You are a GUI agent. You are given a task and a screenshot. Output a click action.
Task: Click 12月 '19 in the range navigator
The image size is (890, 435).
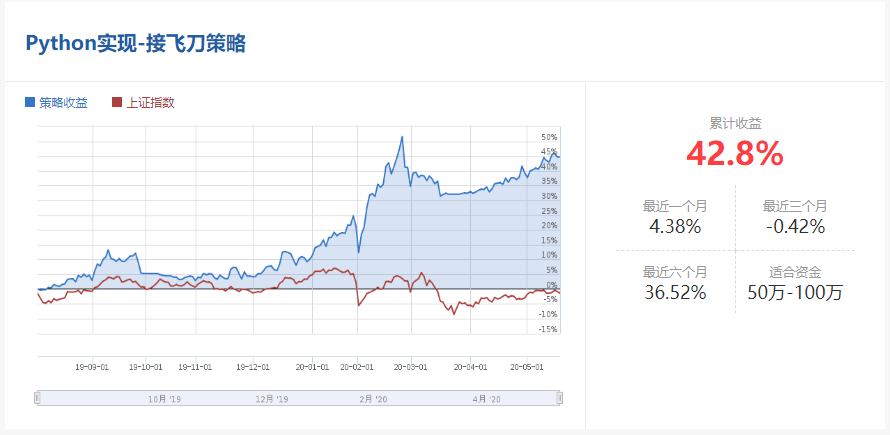pyautogui.click(x=271, y=399)
